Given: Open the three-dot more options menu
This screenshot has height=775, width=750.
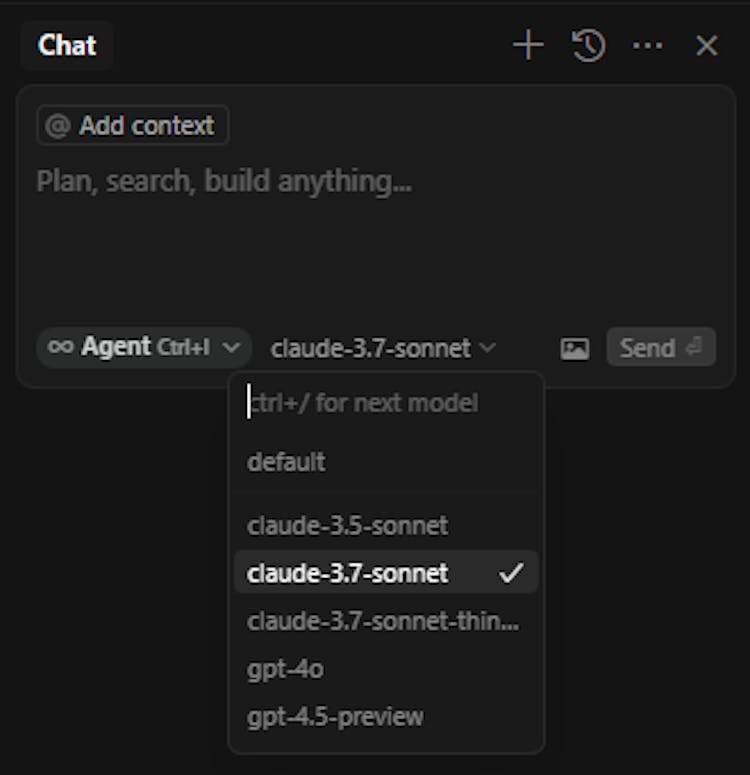Looking at the screenshot, I should [648, 45].
